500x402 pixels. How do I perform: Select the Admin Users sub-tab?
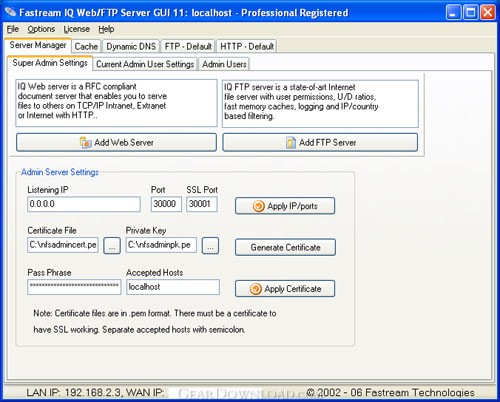224,64
